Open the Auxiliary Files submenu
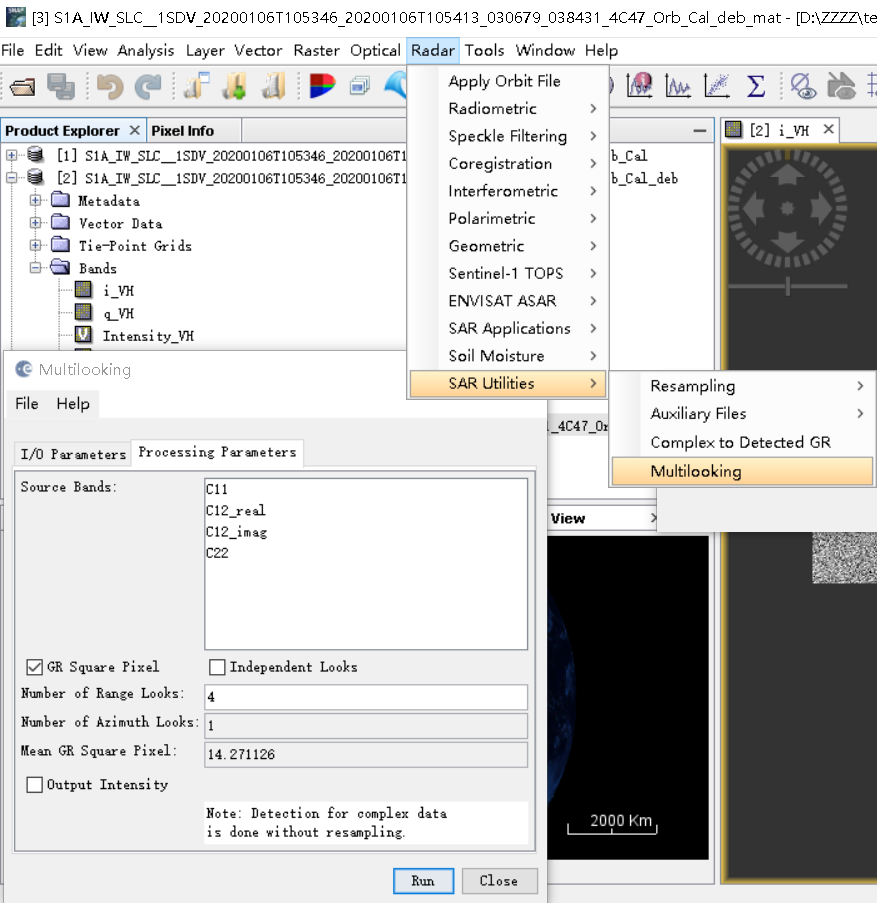 pyautogui.click(x=742, y=413)
